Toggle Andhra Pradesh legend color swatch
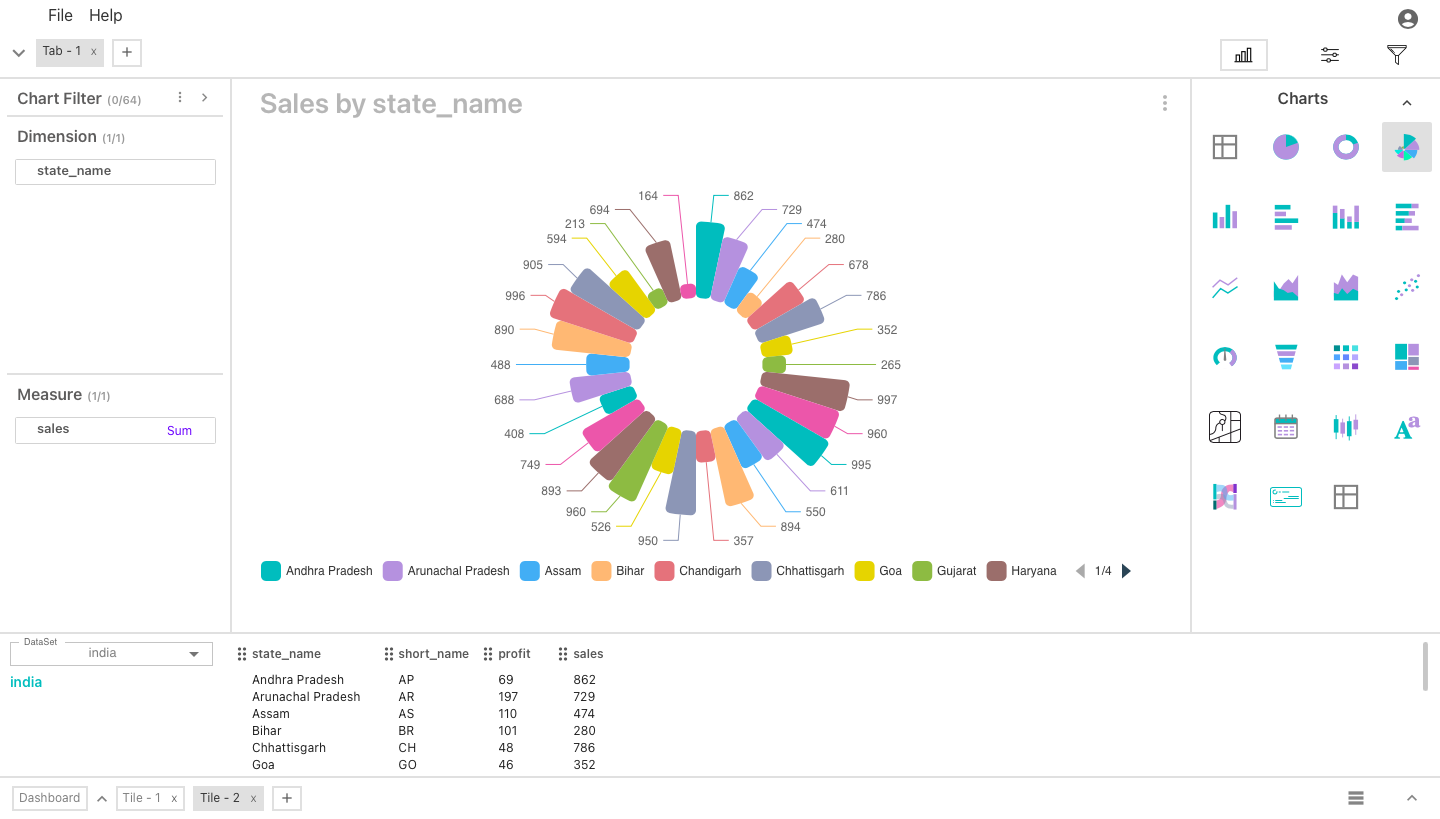The height and width of the screenshot is (819, 1440). click(x=270, y=571)
